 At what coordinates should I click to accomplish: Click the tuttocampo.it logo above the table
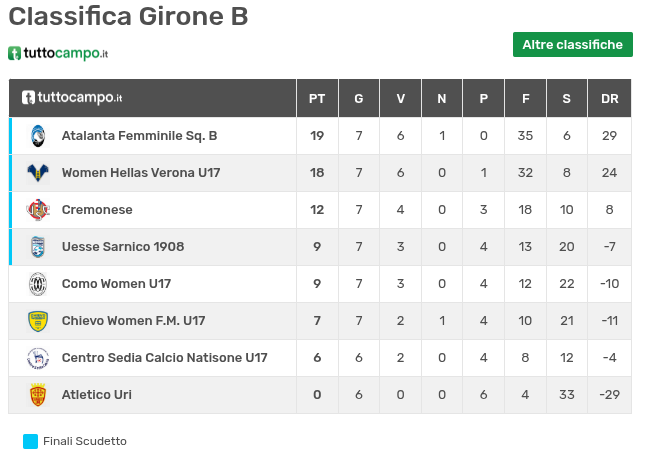(x=58, y=53)
